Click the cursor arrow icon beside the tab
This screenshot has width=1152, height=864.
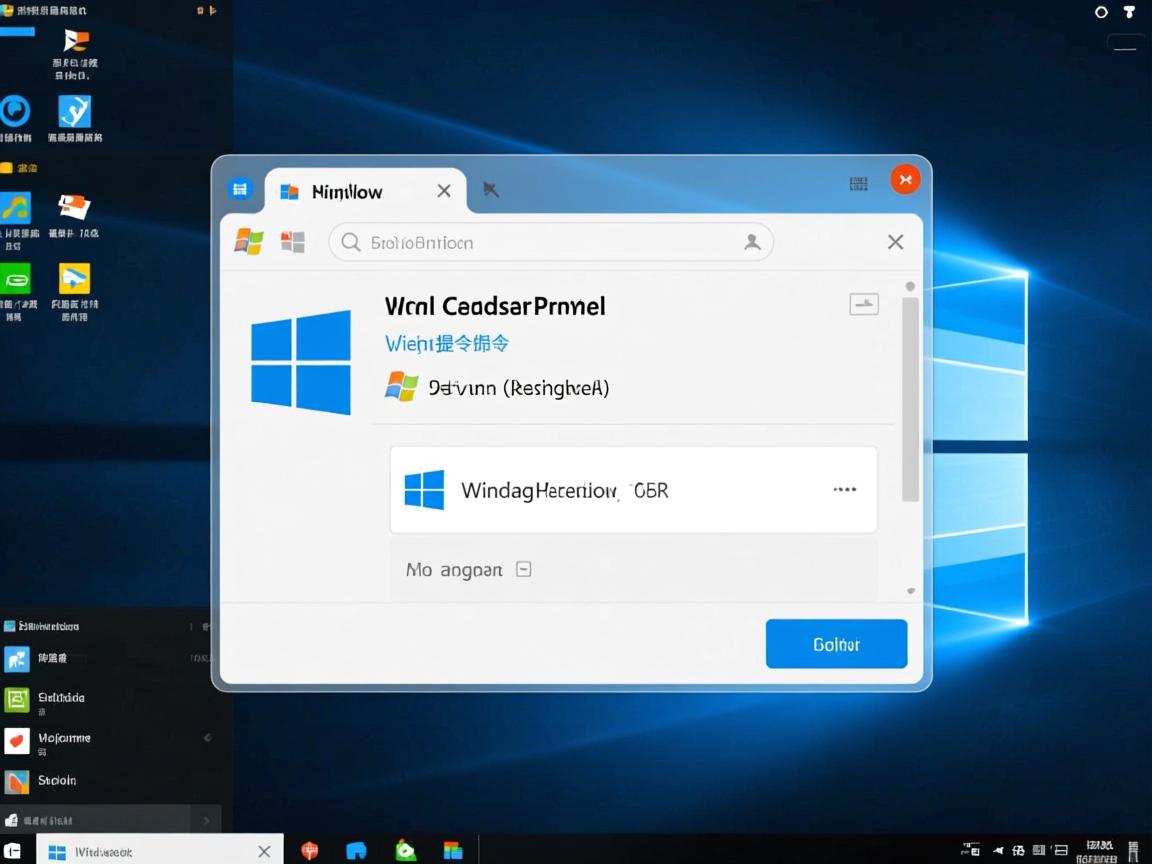(x=491, y=188)
